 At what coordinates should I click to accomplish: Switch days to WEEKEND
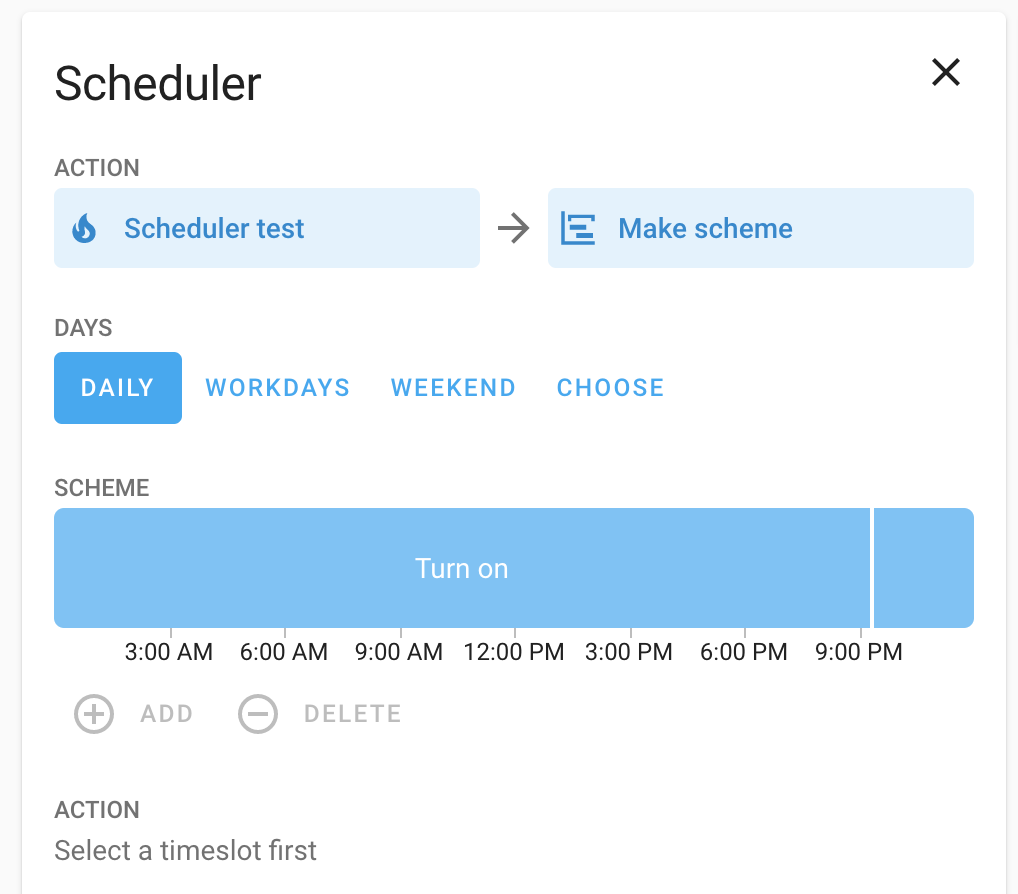[x=453, y=388]
